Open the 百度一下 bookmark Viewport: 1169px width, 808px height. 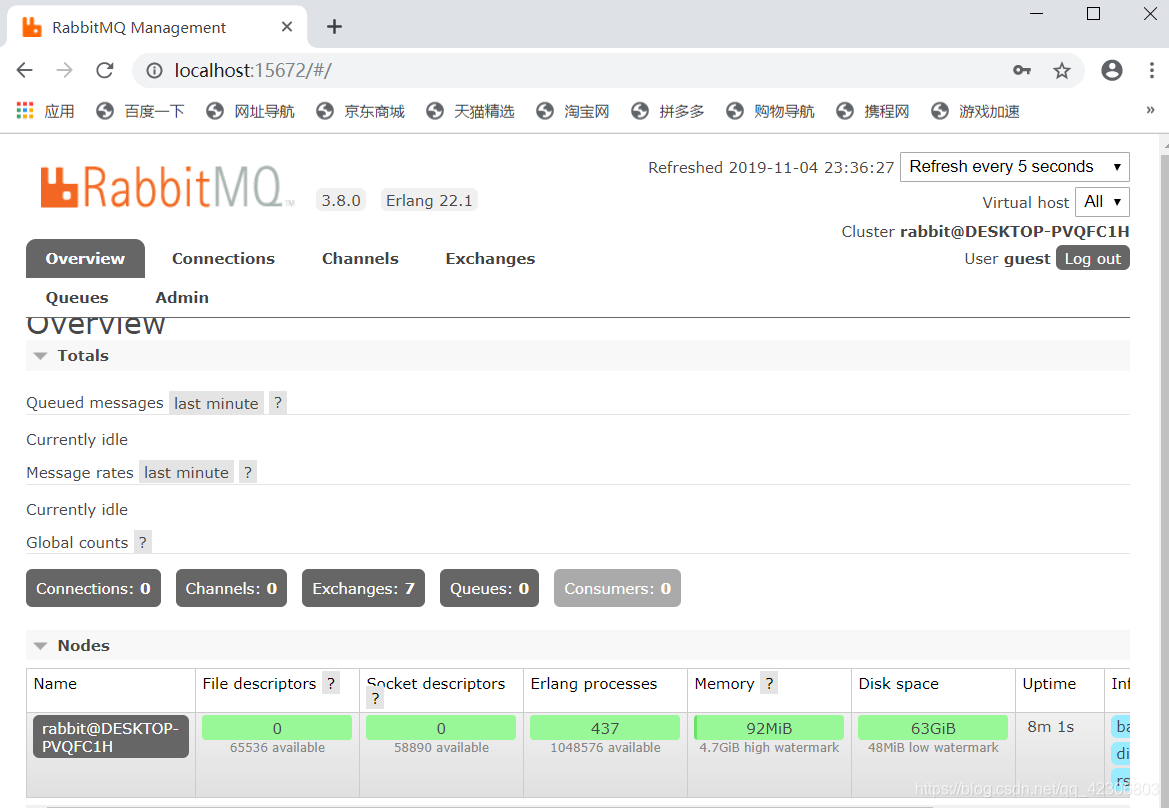coord(140,111)
